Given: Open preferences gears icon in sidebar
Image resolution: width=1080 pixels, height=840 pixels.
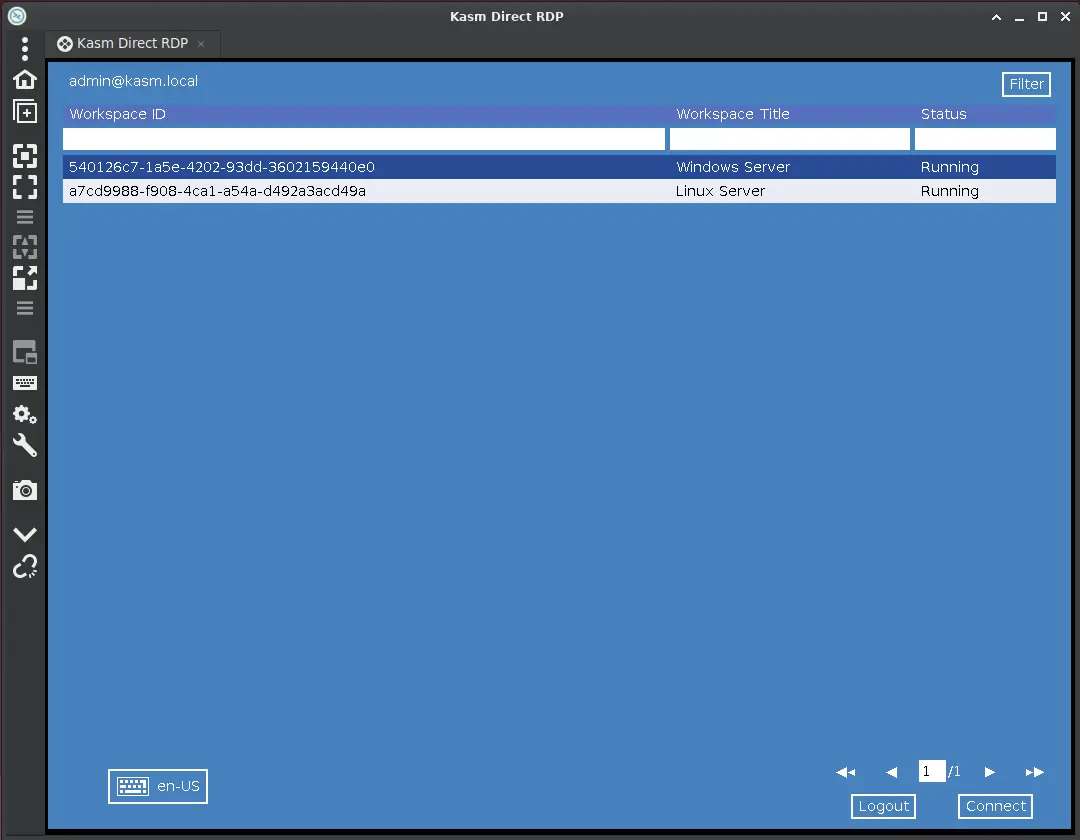Looking at the screenshot, I should [x=25, y=414].
